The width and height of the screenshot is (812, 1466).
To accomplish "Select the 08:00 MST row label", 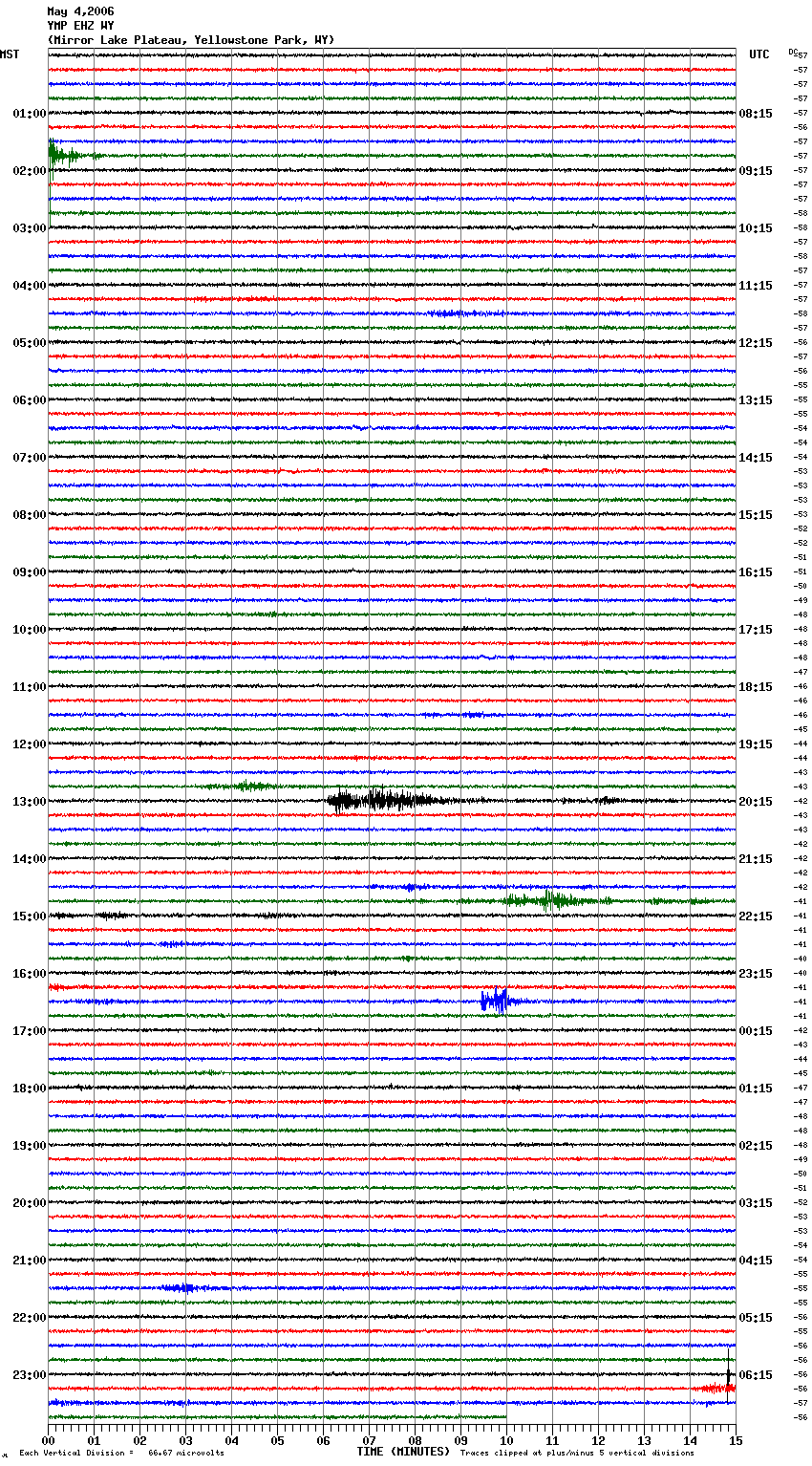I will tap(30, 515).
